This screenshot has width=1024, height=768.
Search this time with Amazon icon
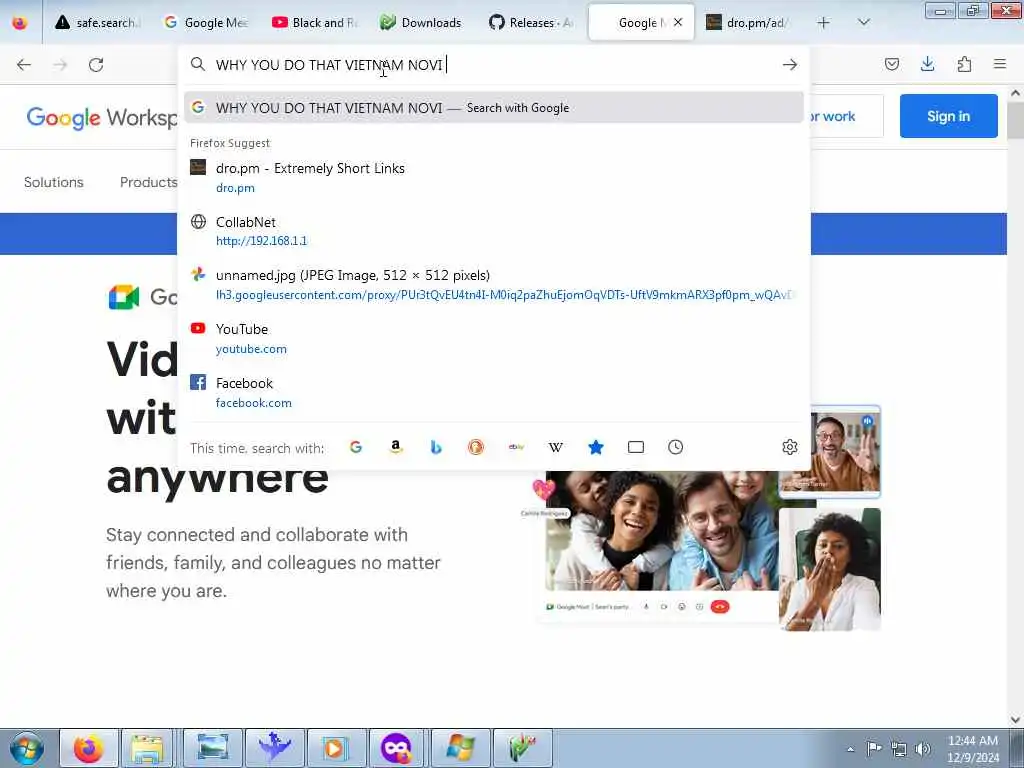tap(396, 447)
